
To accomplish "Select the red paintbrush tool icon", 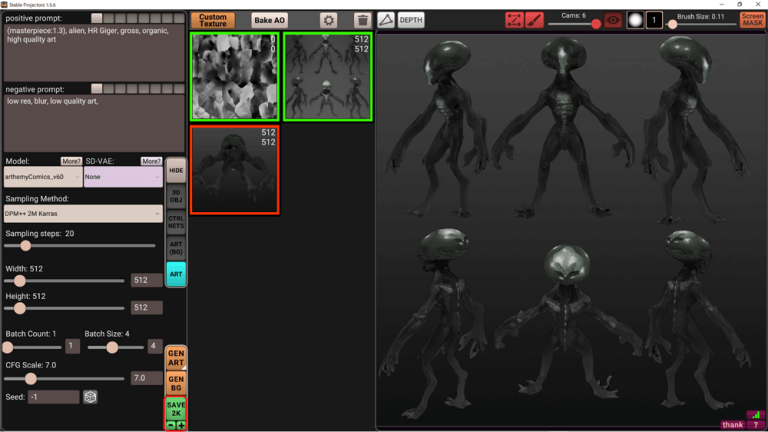I will click(534, 20).
